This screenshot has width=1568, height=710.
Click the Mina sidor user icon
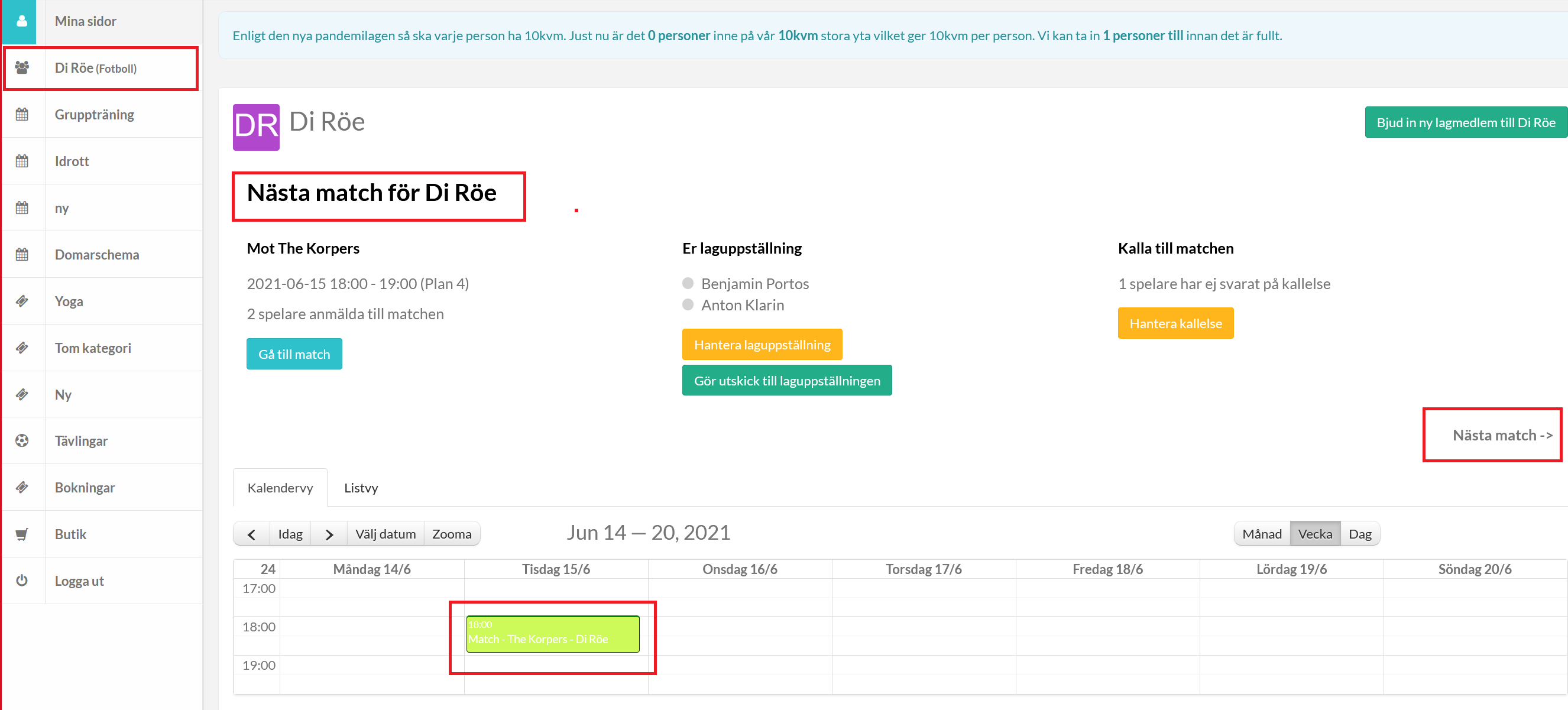[22, 21]
